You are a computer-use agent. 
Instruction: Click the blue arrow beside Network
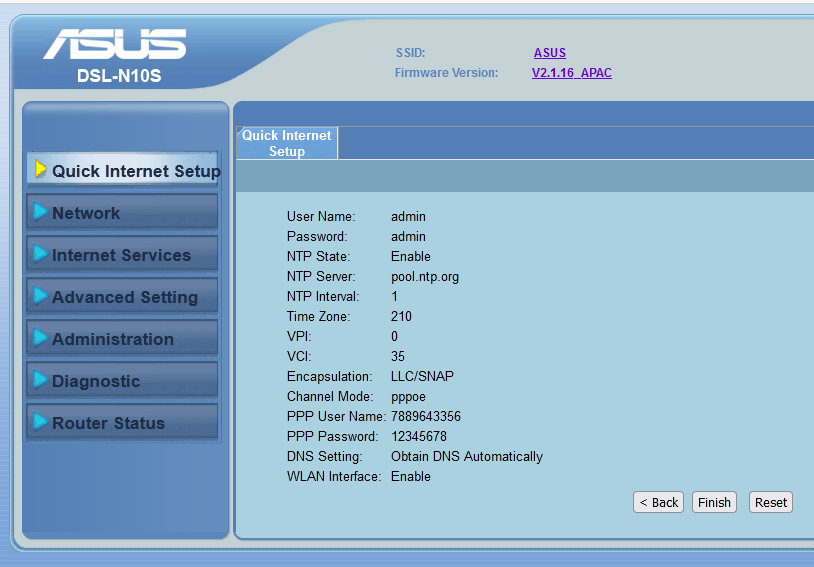(x=40, y=211)
